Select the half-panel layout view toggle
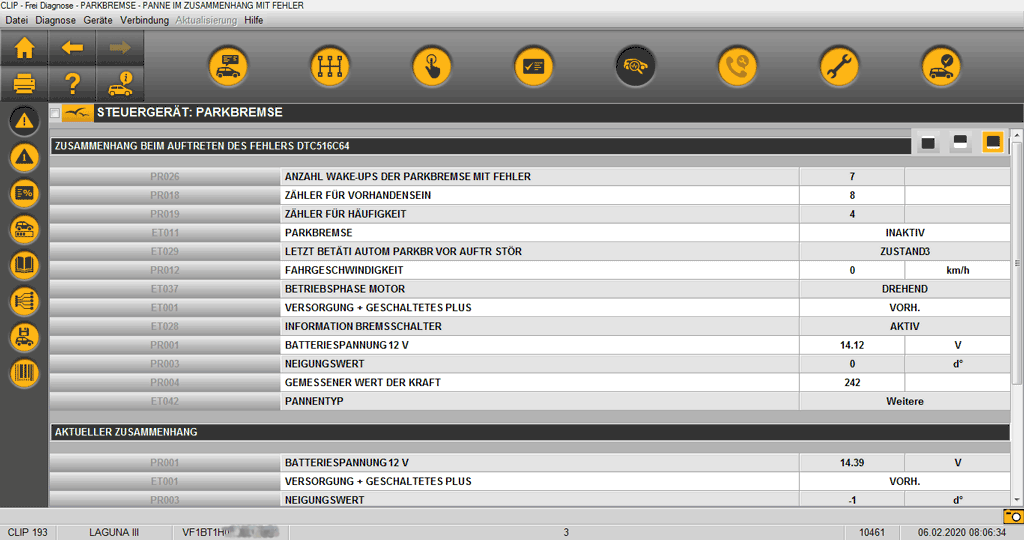Screen dimensions: 1024x540 tap(959, 144)
